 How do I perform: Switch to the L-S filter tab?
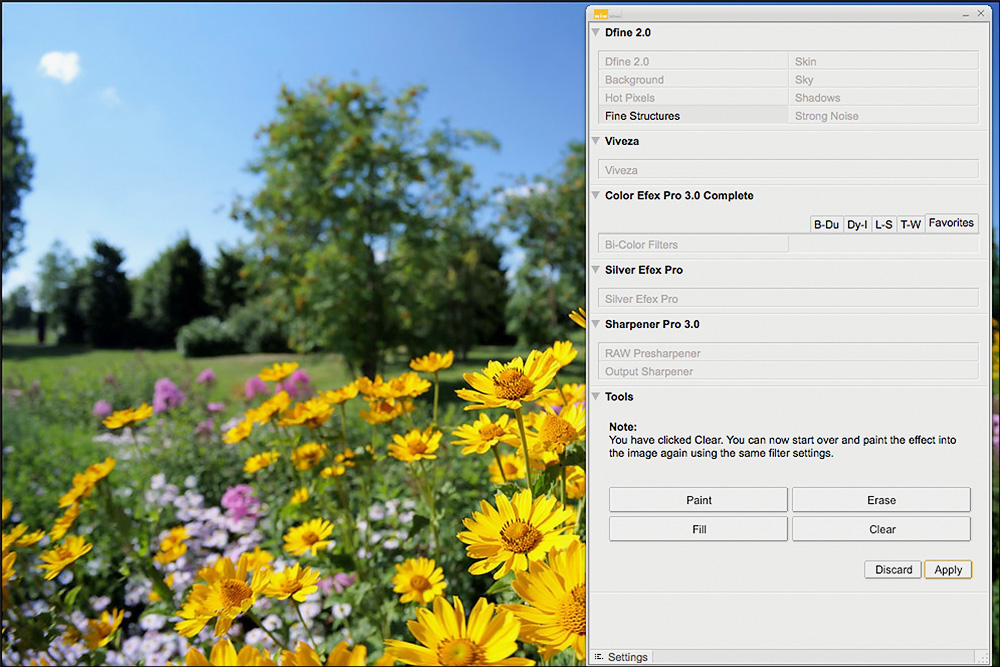pos(884,224)
